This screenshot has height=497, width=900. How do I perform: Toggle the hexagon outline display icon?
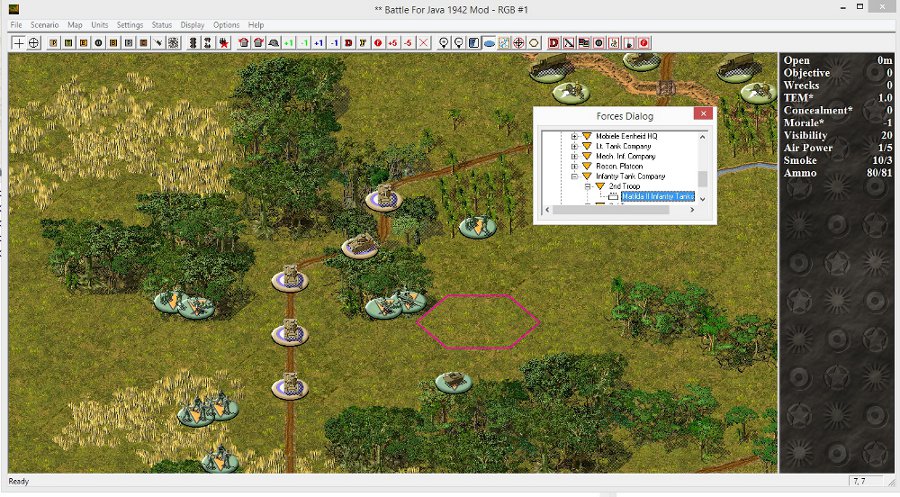(534, 43)
